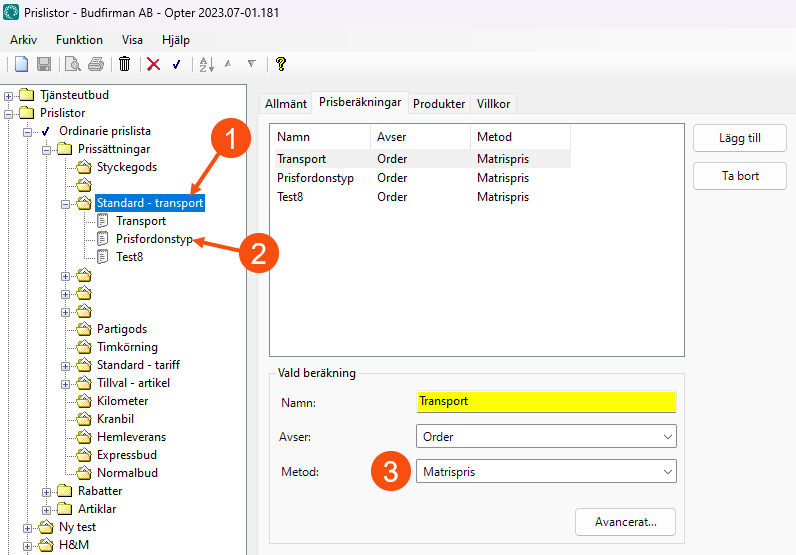Screen dimensions: 796x555
Task: Click the A-Z sort icon
Action: (206, 64)
